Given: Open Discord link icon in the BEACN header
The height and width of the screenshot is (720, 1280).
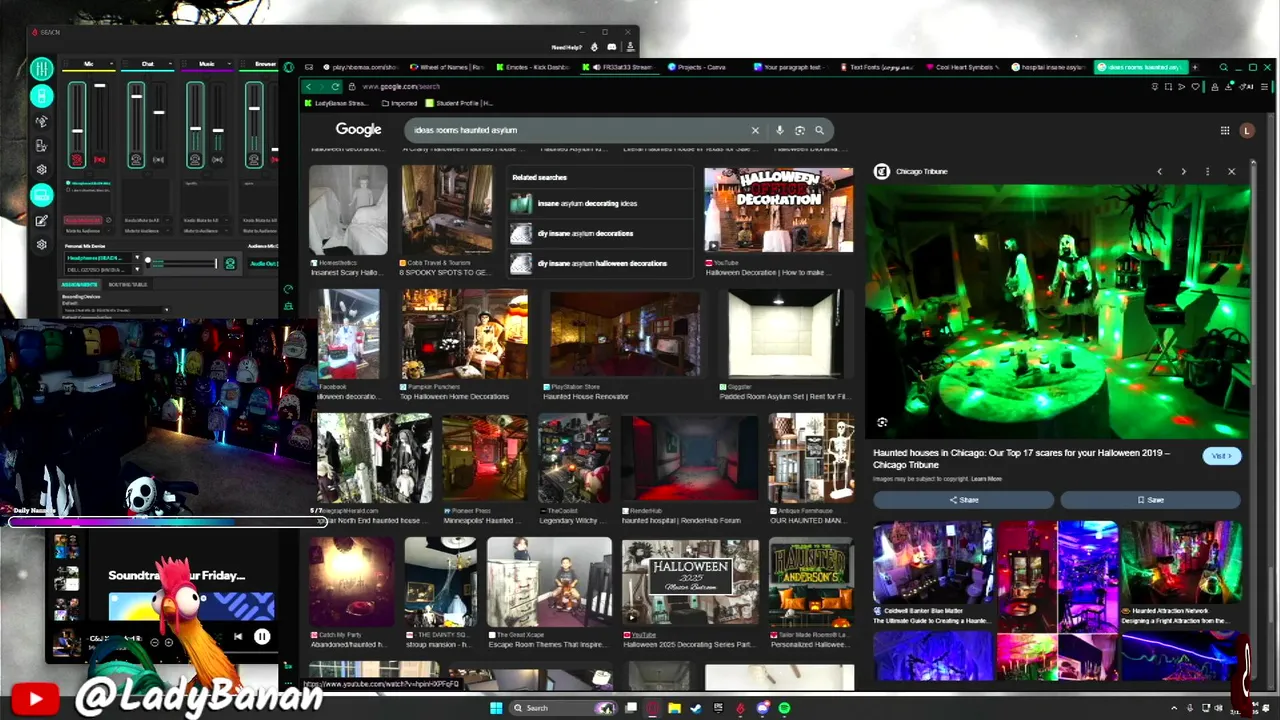Looking at the screenshot, I should (x=612, y=47).
